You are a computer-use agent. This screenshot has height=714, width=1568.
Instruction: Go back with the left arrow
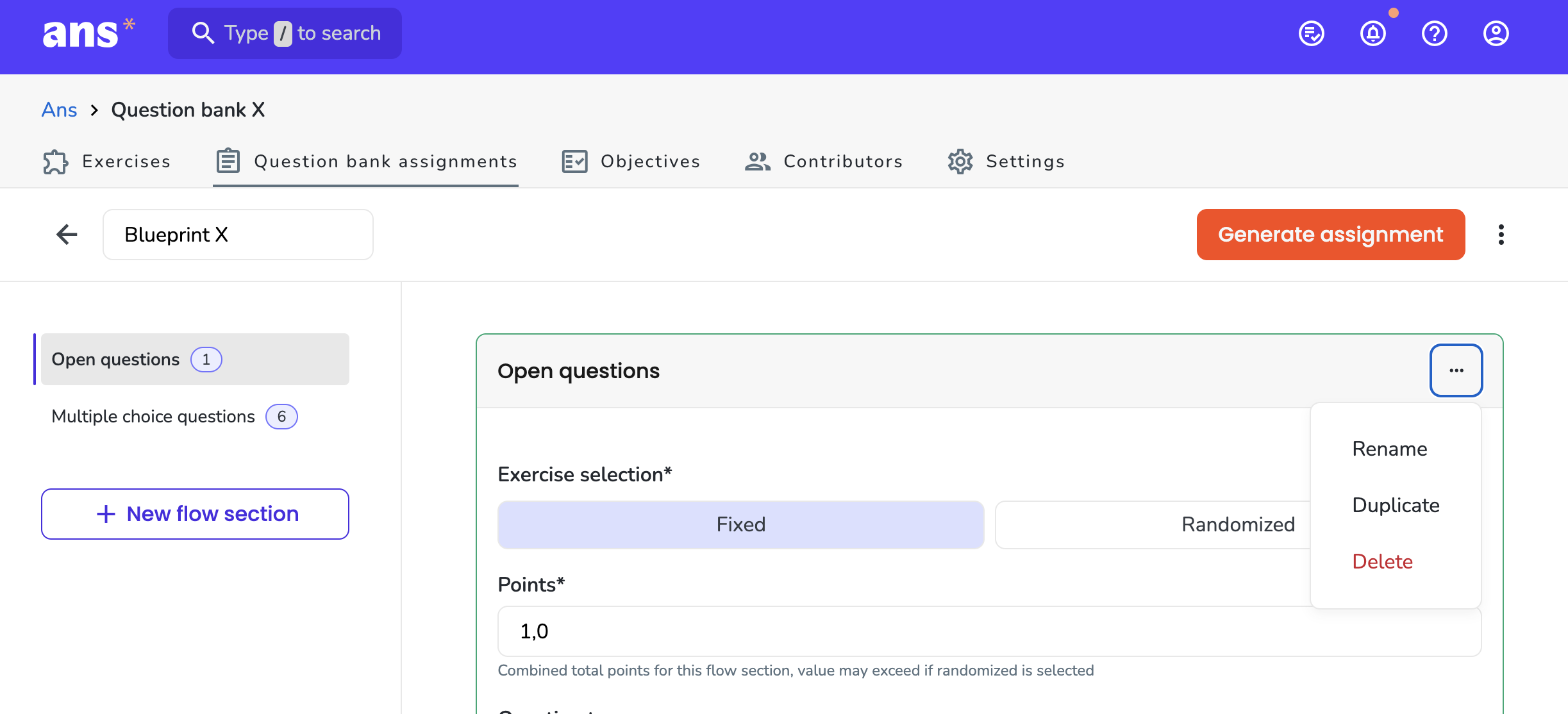point(67,235)
